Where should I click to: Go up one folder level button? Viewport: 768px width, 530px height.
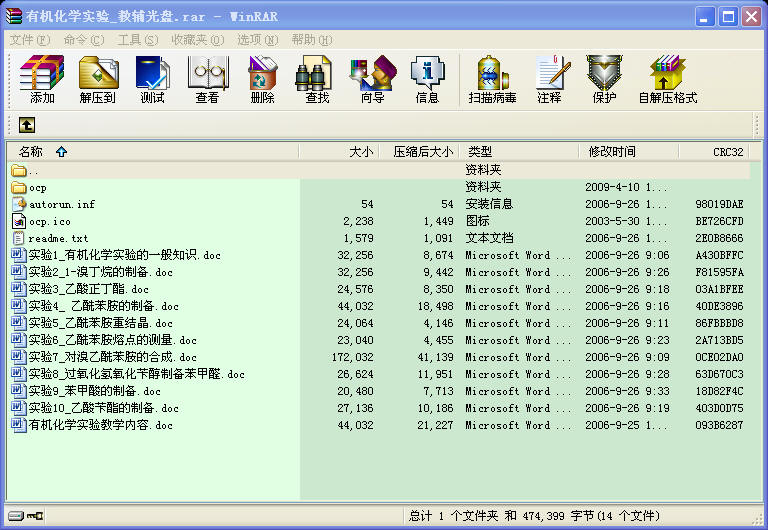[x=27, y=125]
